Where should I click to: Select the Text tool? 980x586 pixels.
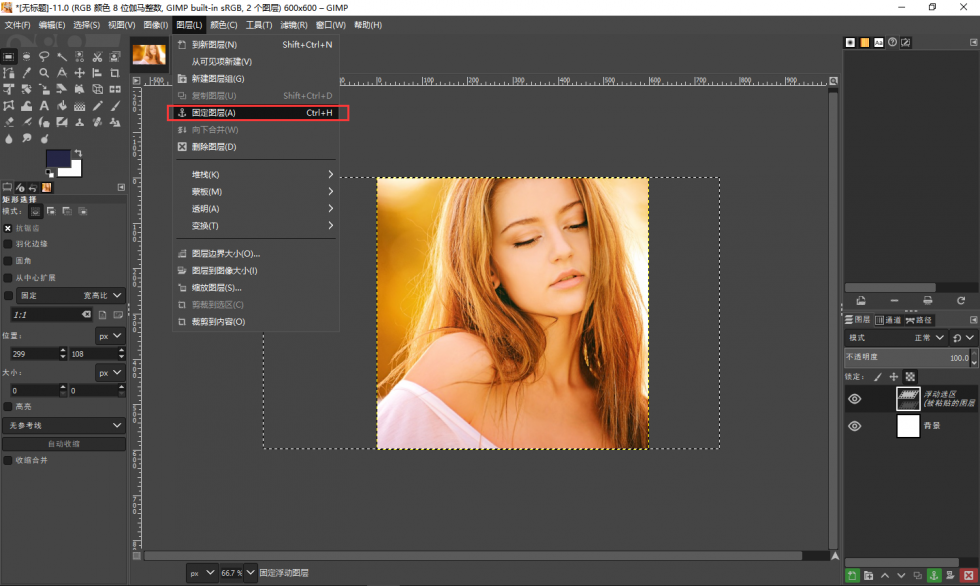click(x=44, y=106)
